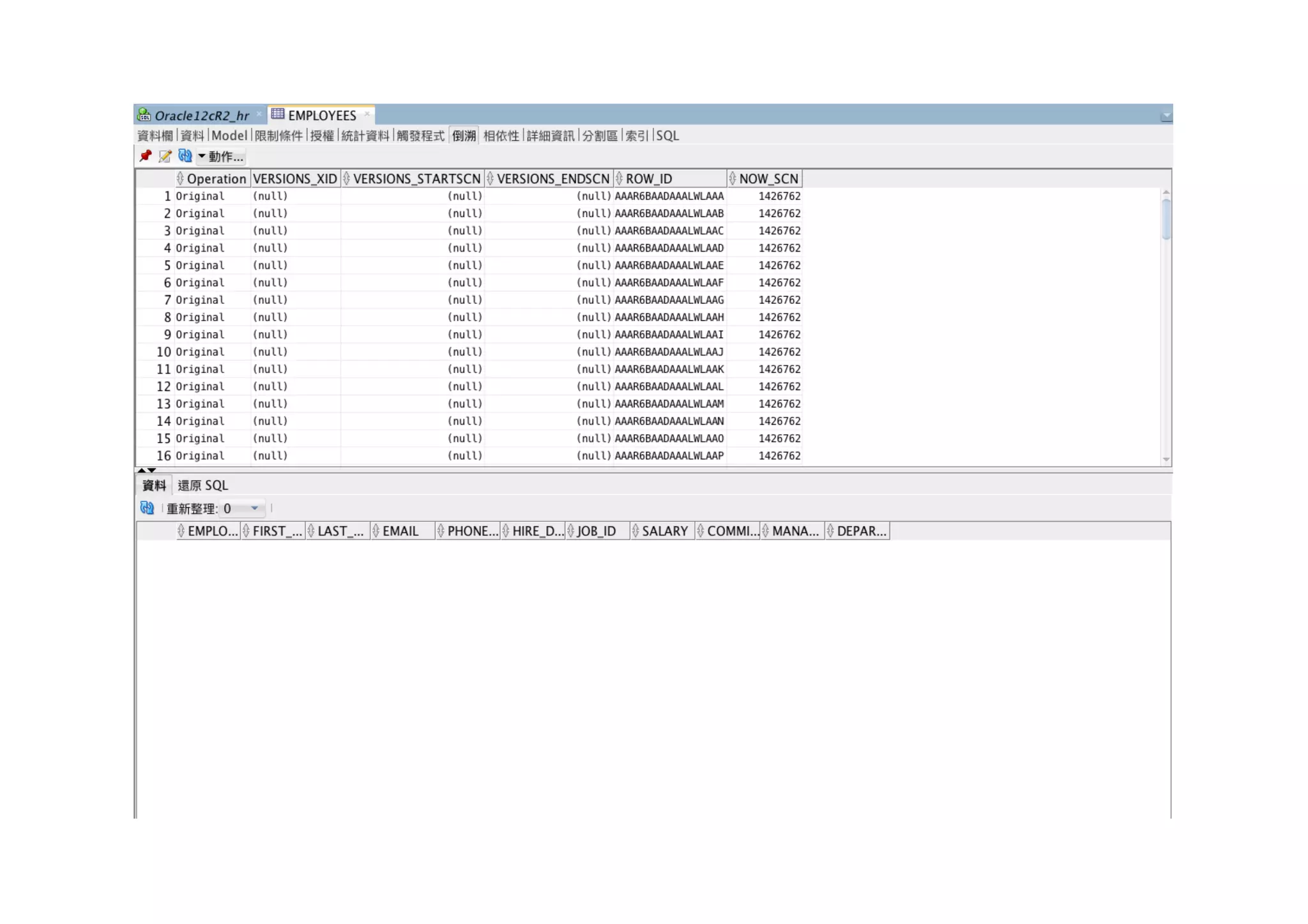Switch to the 資料 tab in top row
Screen dimensions: 1308x924
tap(192, 135)
